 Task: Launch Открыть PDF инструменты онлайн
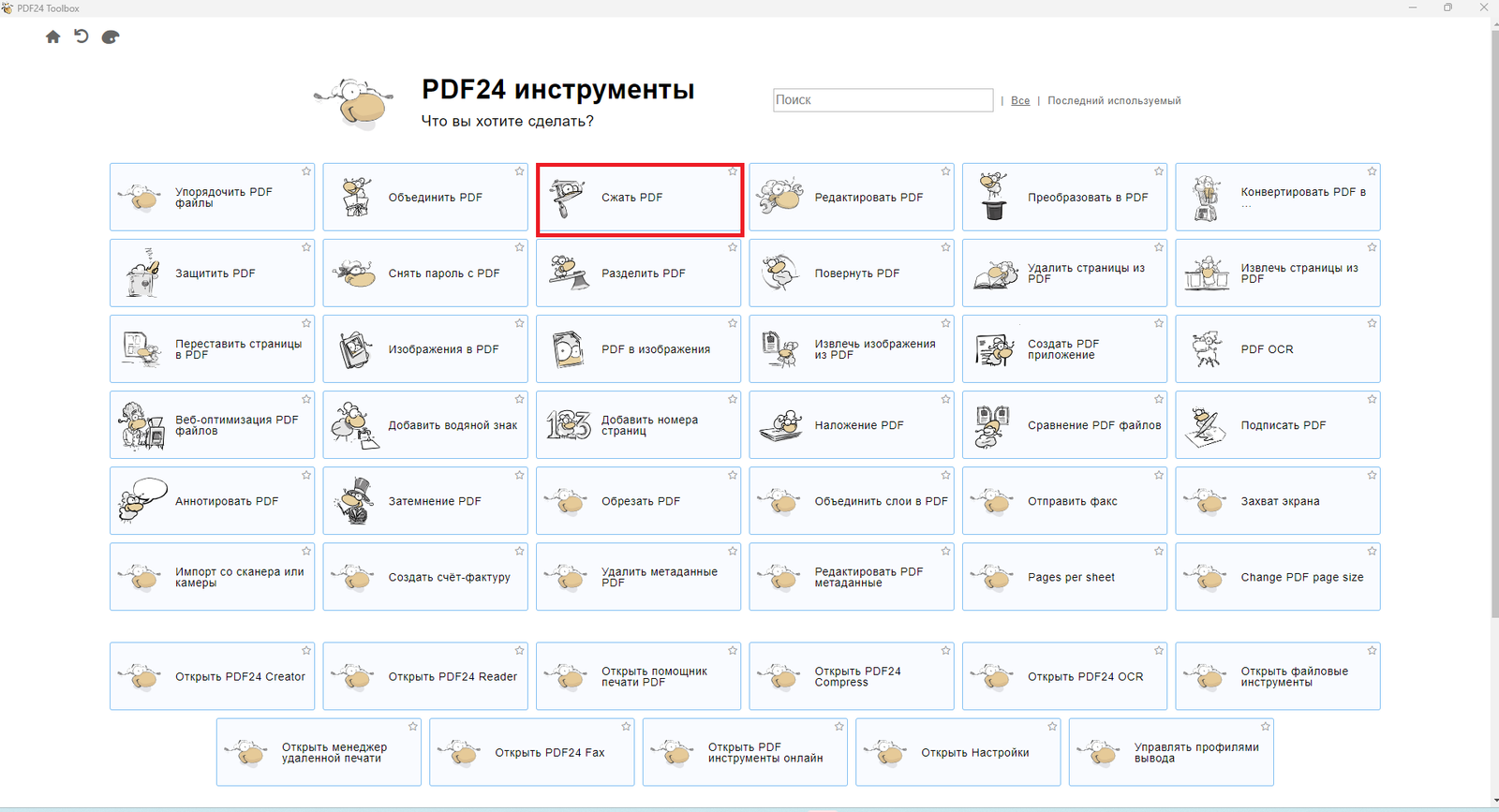click(745, 752)
